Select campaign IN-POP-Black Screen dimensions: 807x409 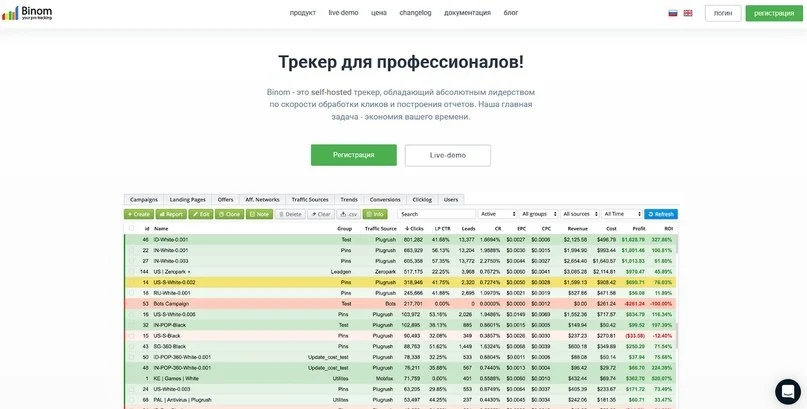coord(400,325)
